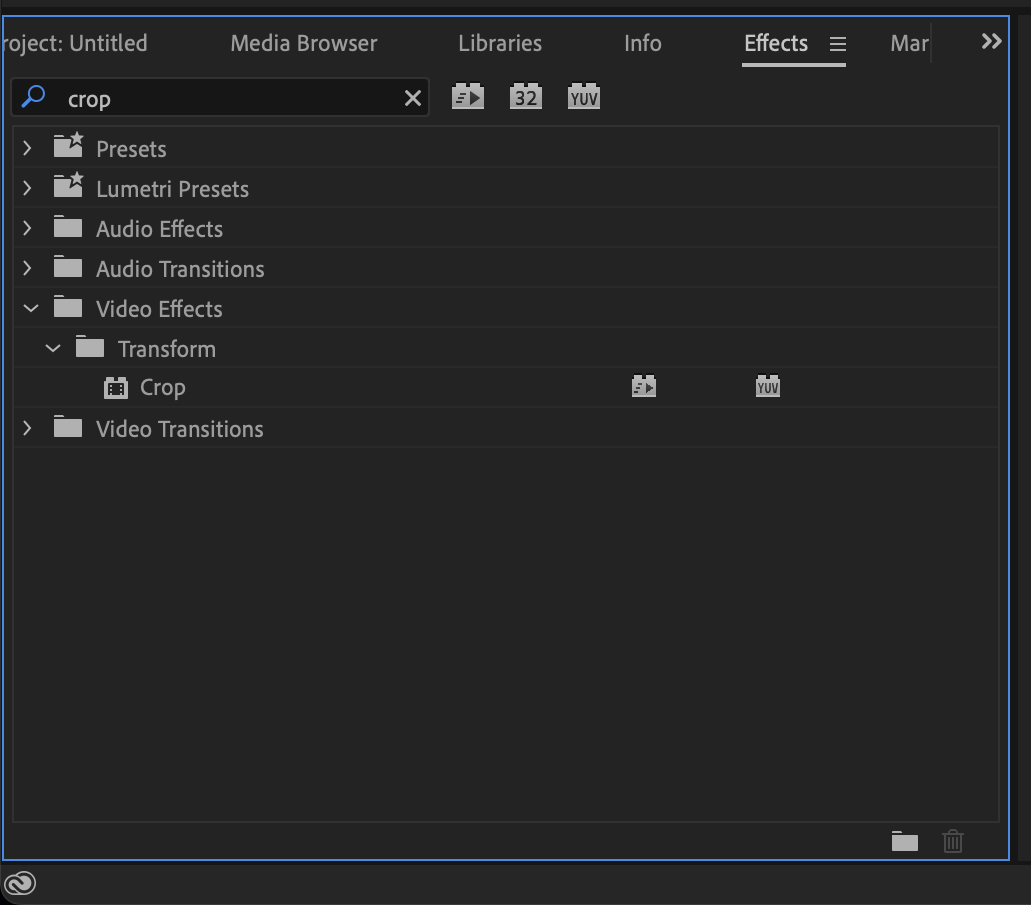
Task: Click the Crop effect film icon
Action: (x=116, y=388)
